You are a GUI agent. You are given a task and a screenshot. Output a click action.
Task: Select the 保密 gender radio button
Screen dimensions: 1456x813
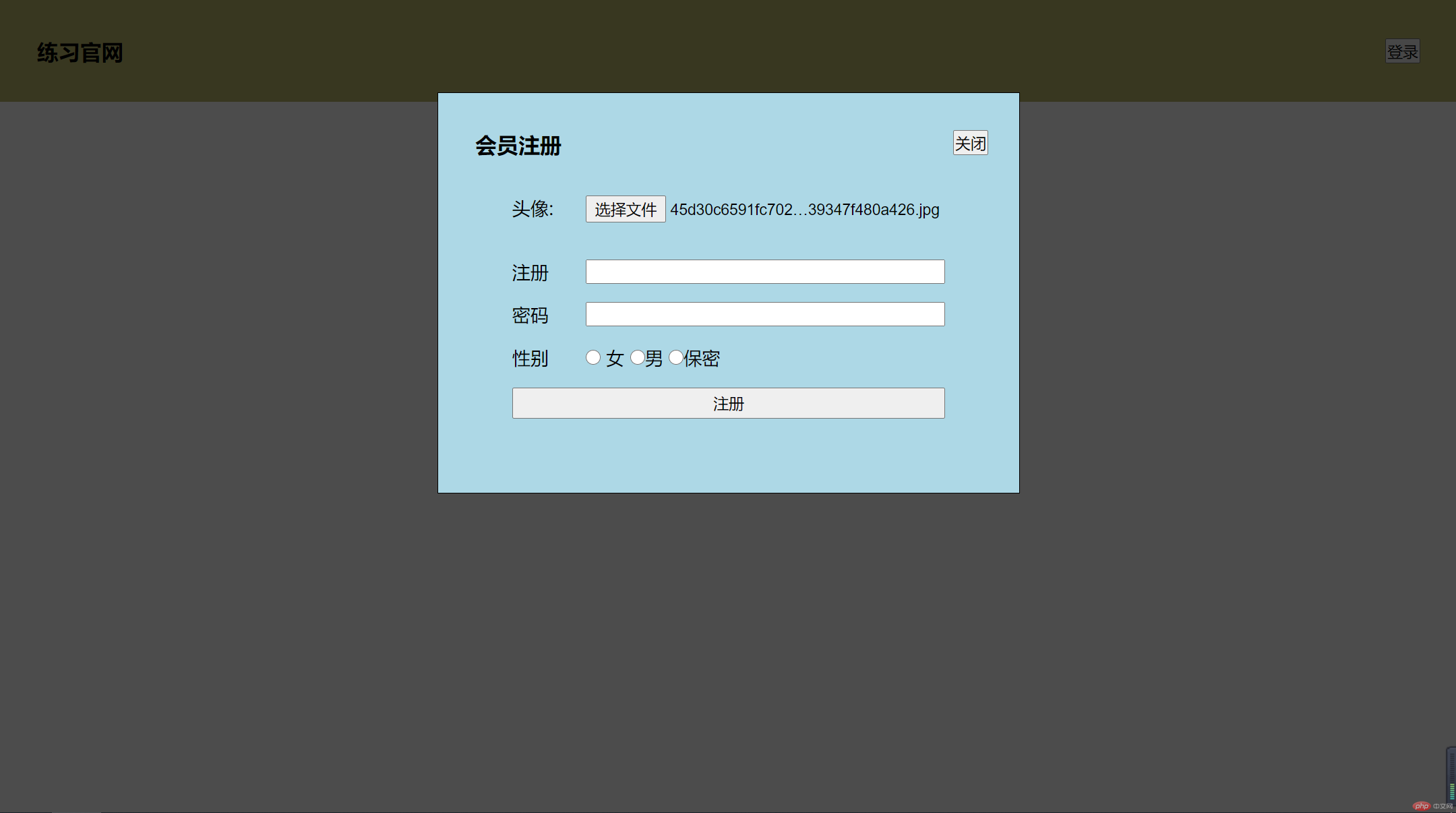(x=676, y=357)
